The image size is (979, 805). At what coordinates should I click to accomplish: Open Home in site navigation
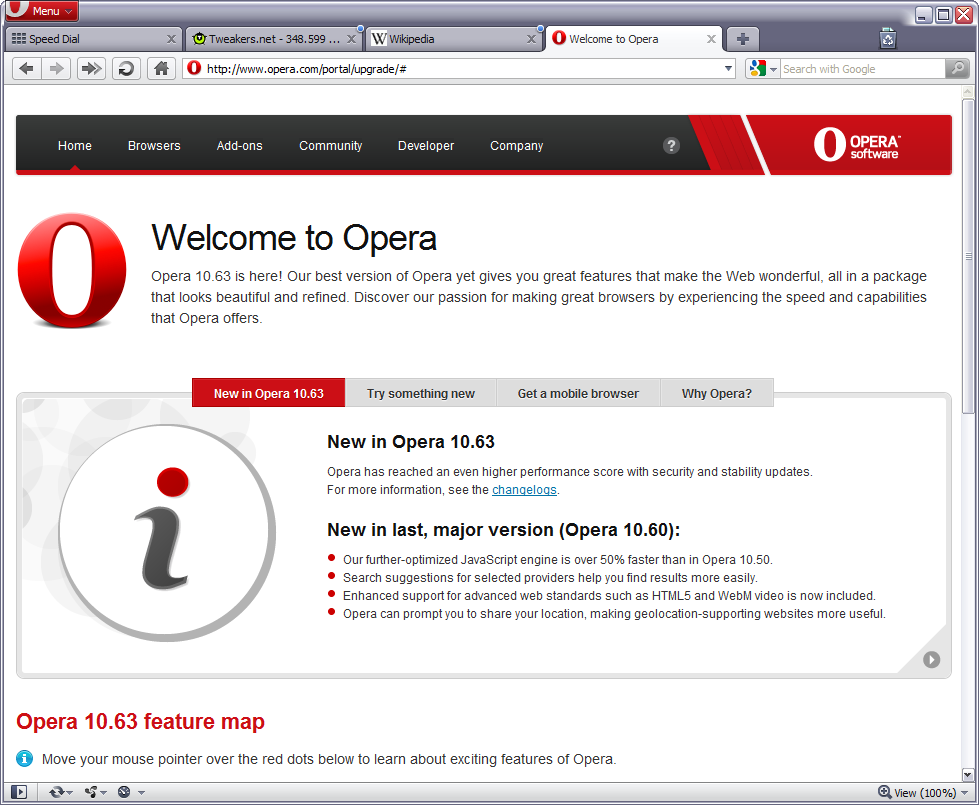click(75, 146)
